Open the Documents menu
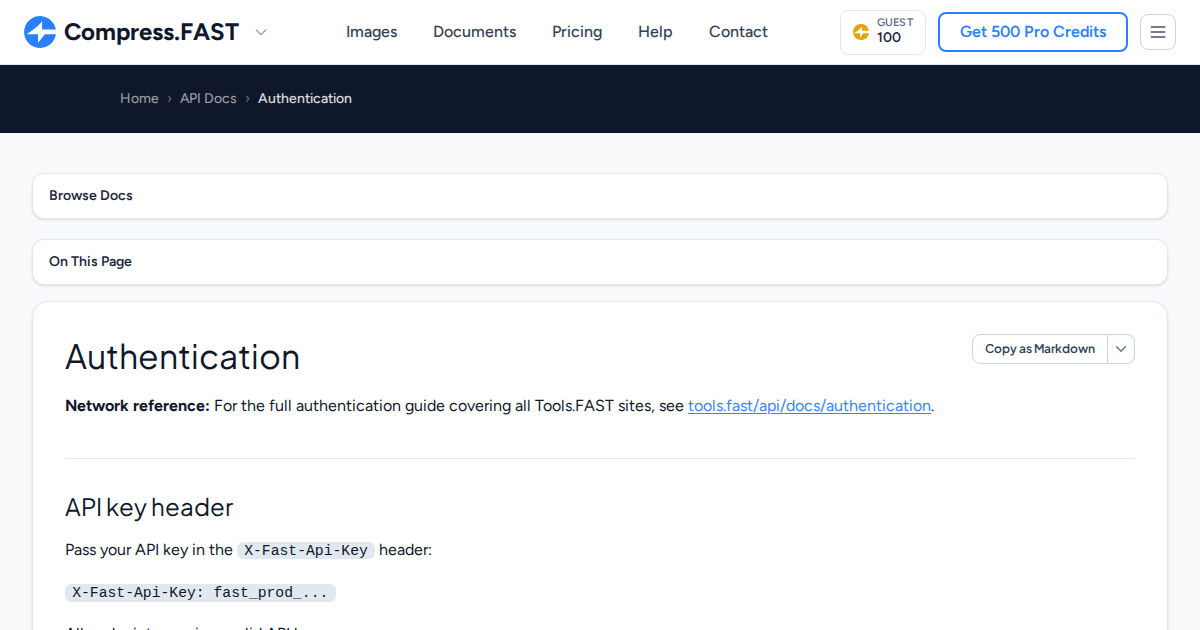The height and width of the screenshot is (630, 1200). pos(475,32)
